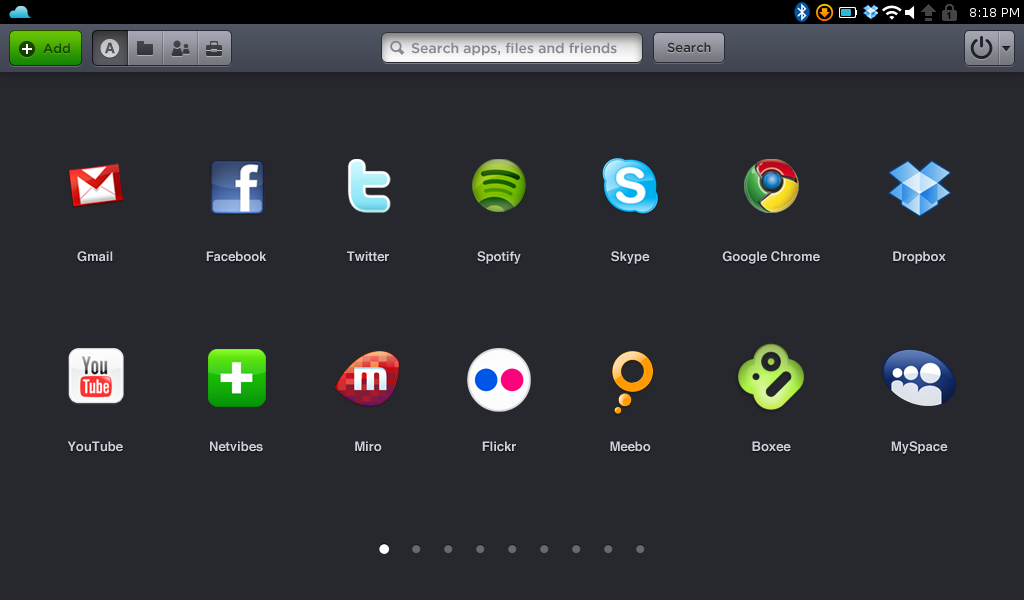Image resolution: width=1024 pixels, height=600 pixels.
Task: Click the lock icon in top bar
Action: click(x=950, y=12)
